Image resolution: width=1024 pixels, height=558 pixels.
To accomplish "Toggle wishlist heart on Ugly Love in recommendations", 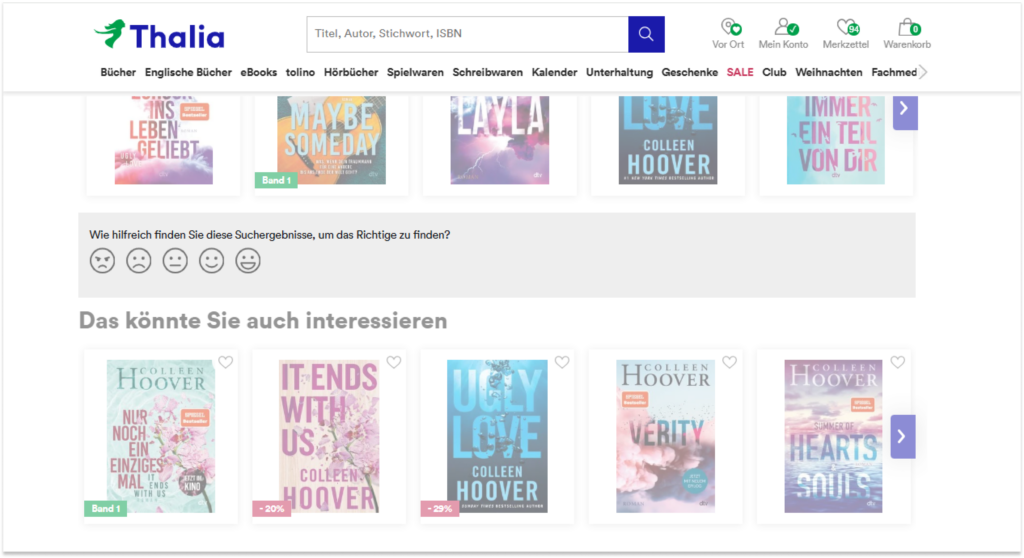I will (x=562, y=362).
